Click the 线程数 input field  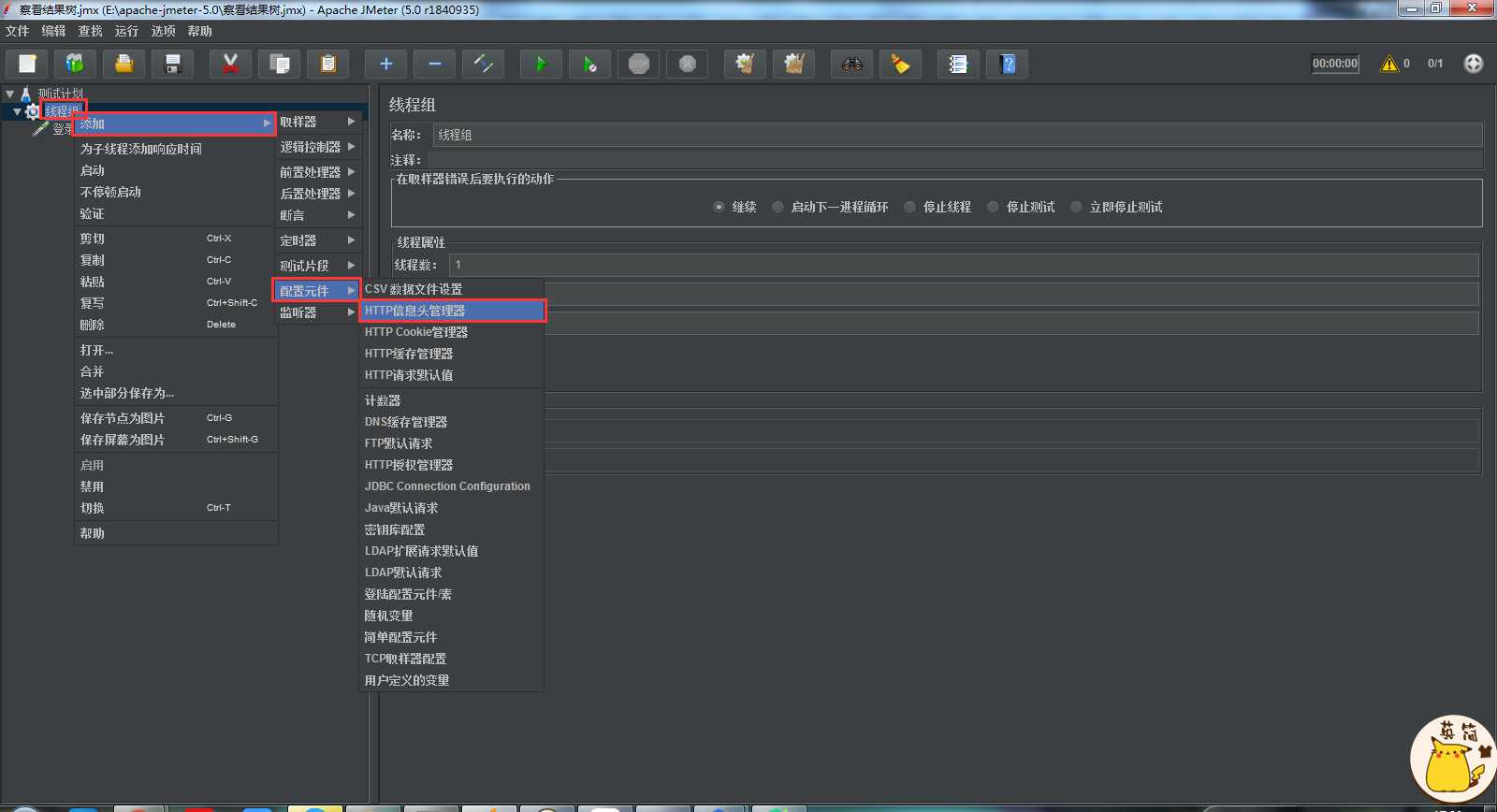(x=964, y=265)
